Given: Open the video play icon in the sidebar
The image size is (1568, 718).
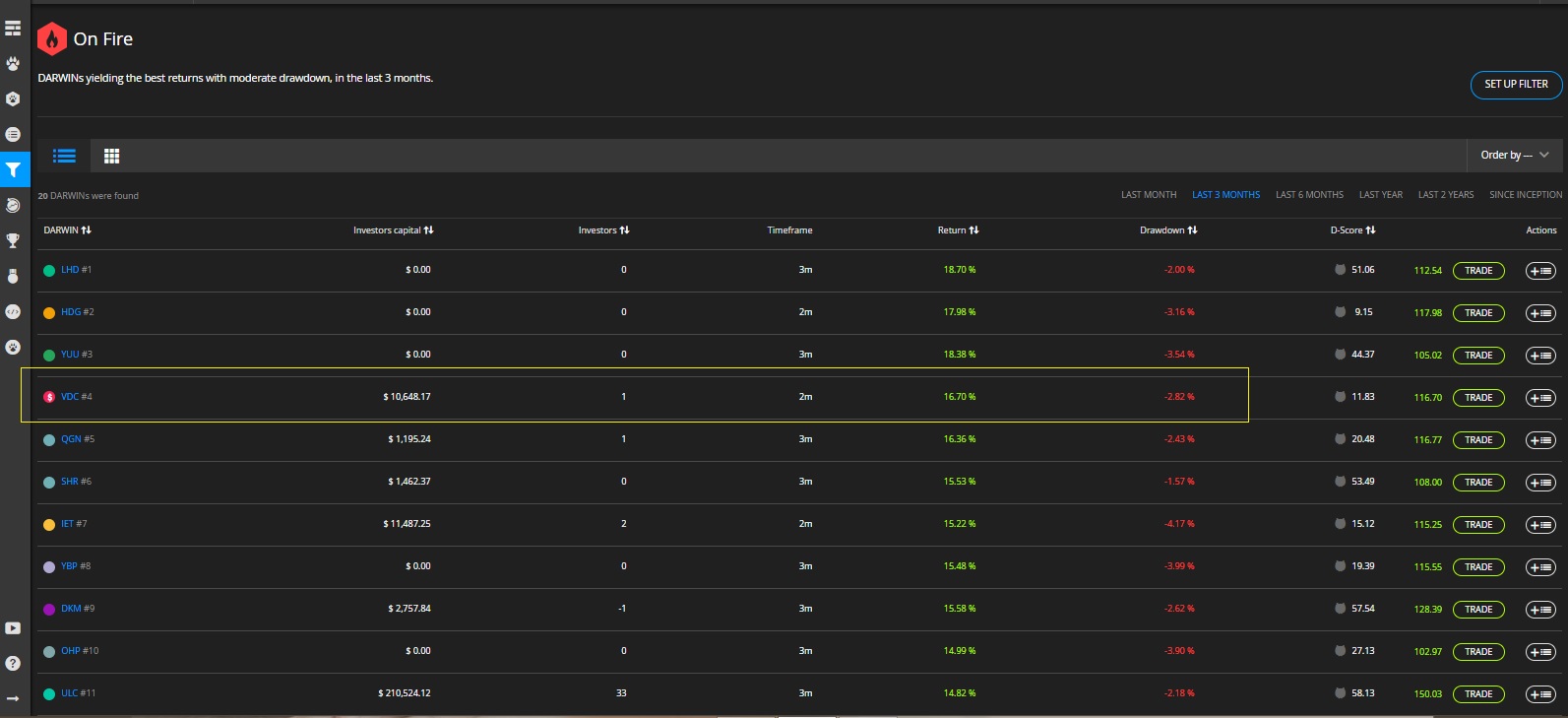Looking at the screenshot, I should point(13,628).
